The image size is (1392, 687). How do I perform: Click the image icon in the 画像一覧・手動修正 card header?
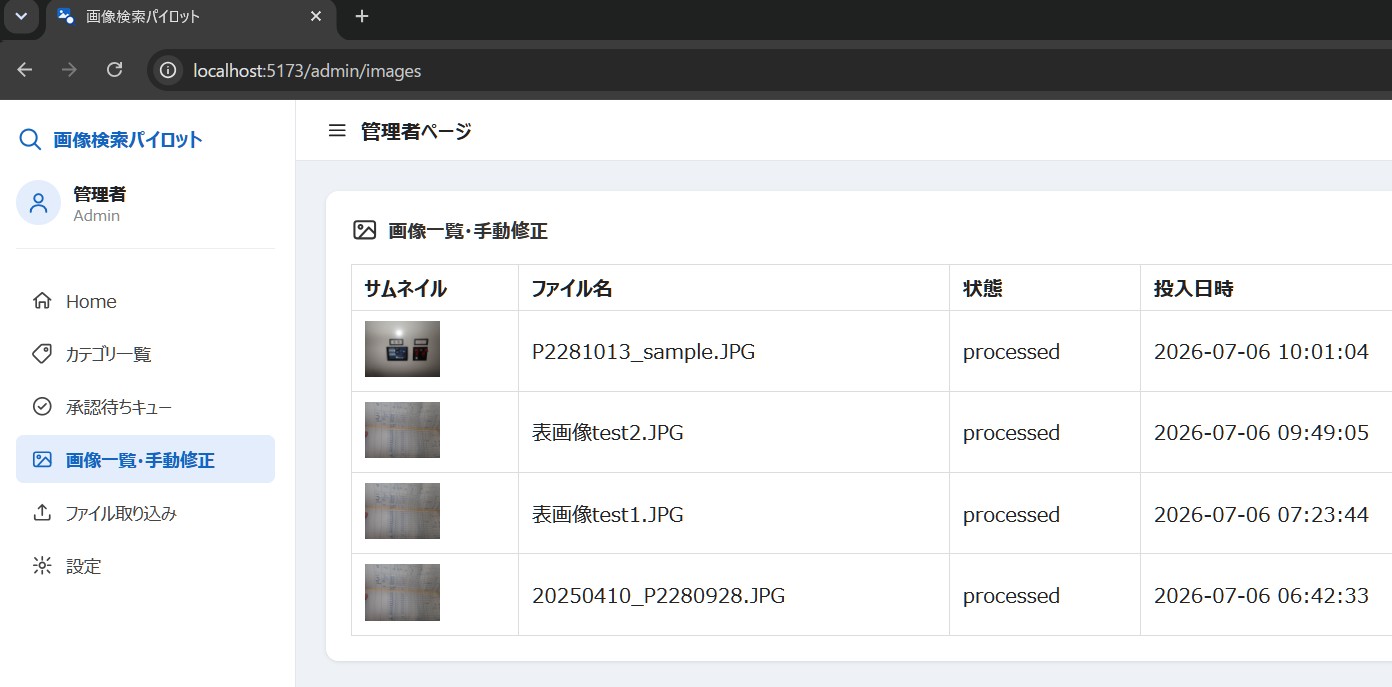365,231
